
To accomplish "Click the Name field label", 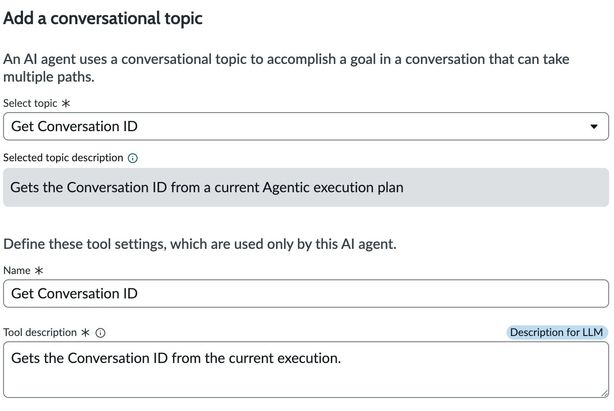I will (x=19, y=270).
